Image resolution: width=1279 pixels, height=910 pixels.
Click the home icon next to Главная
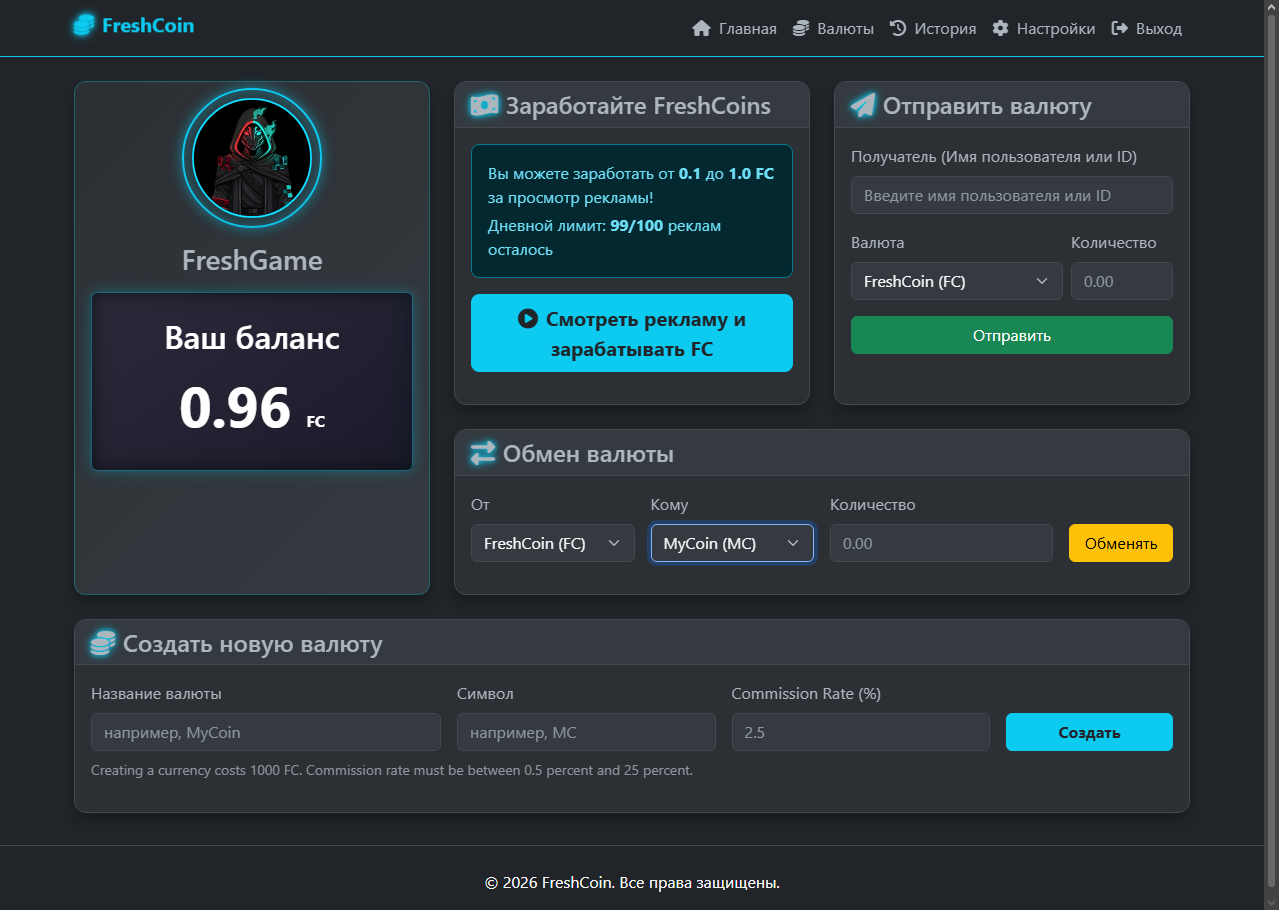pyautogui.click(x=700, y=28)
